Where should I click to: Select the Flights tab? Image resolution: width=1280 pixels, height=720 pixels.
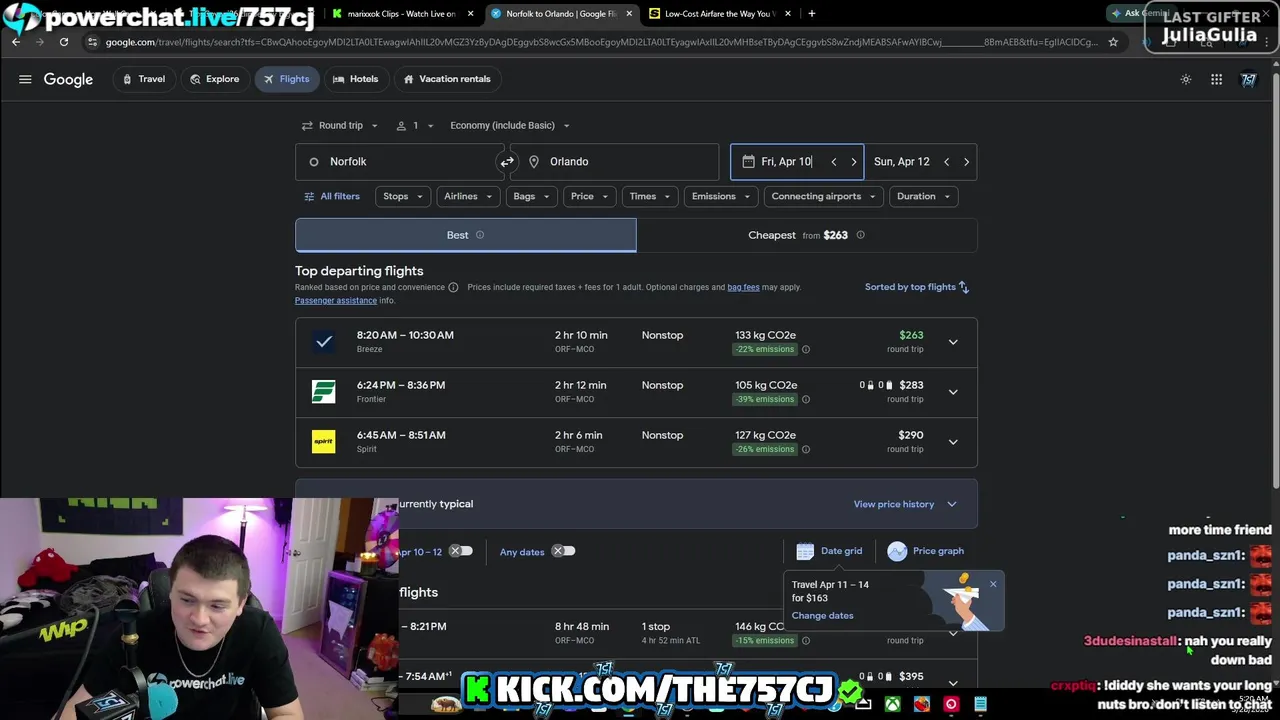287,79
